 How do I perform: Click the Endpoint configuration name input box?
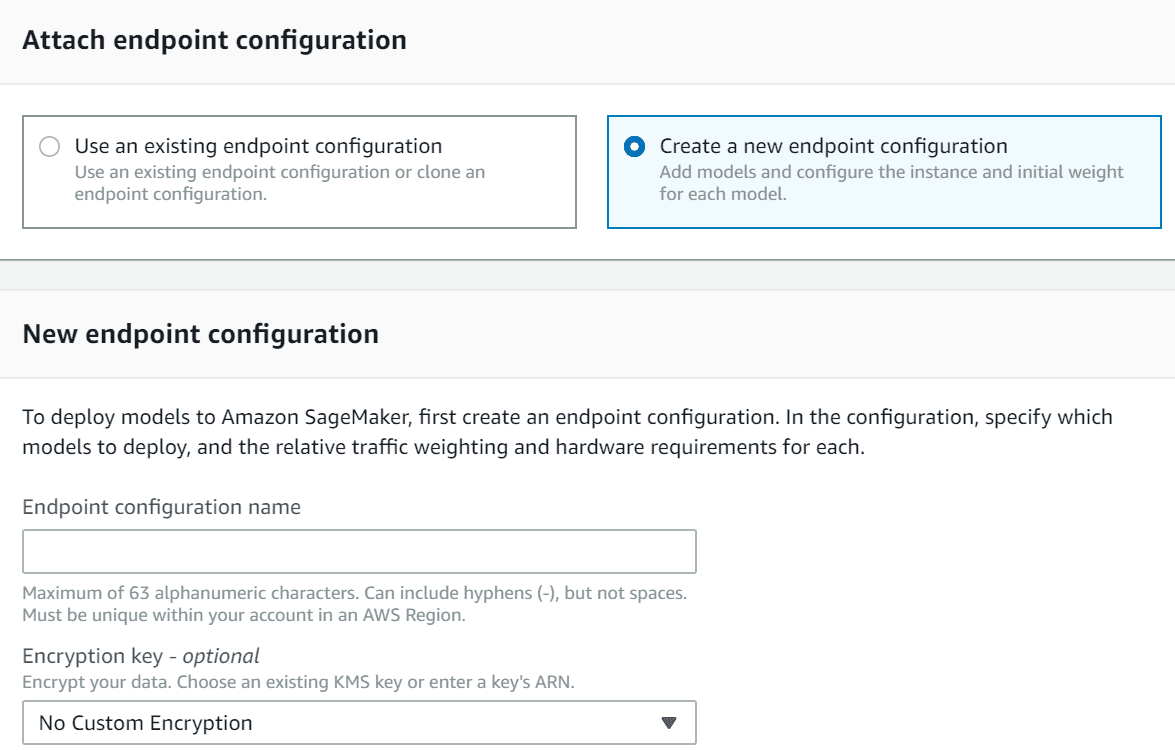[360, 551]
